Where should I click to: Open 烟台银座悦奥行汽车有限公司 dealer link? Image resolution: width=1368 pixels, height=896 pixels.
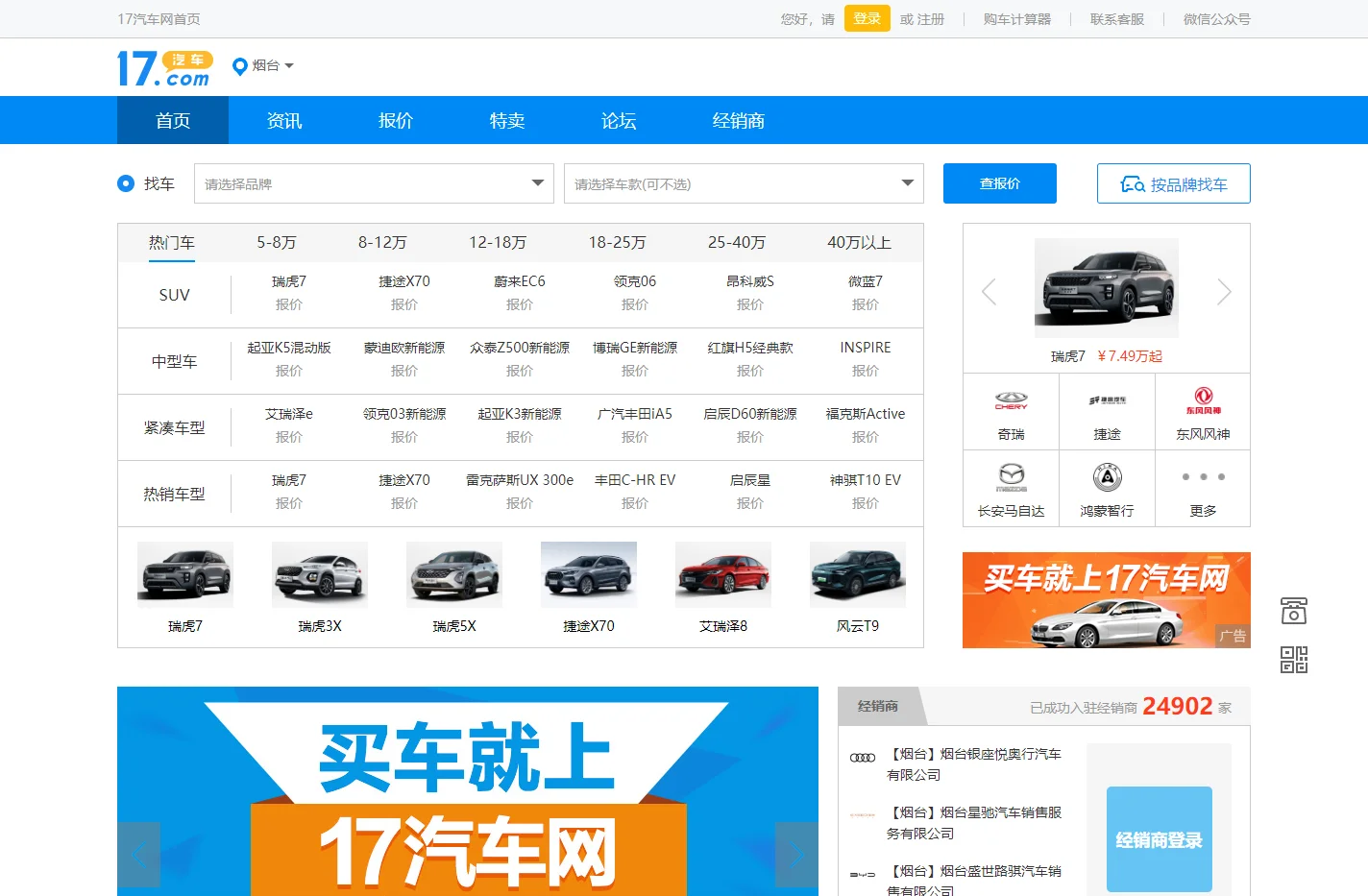(974, 764)
